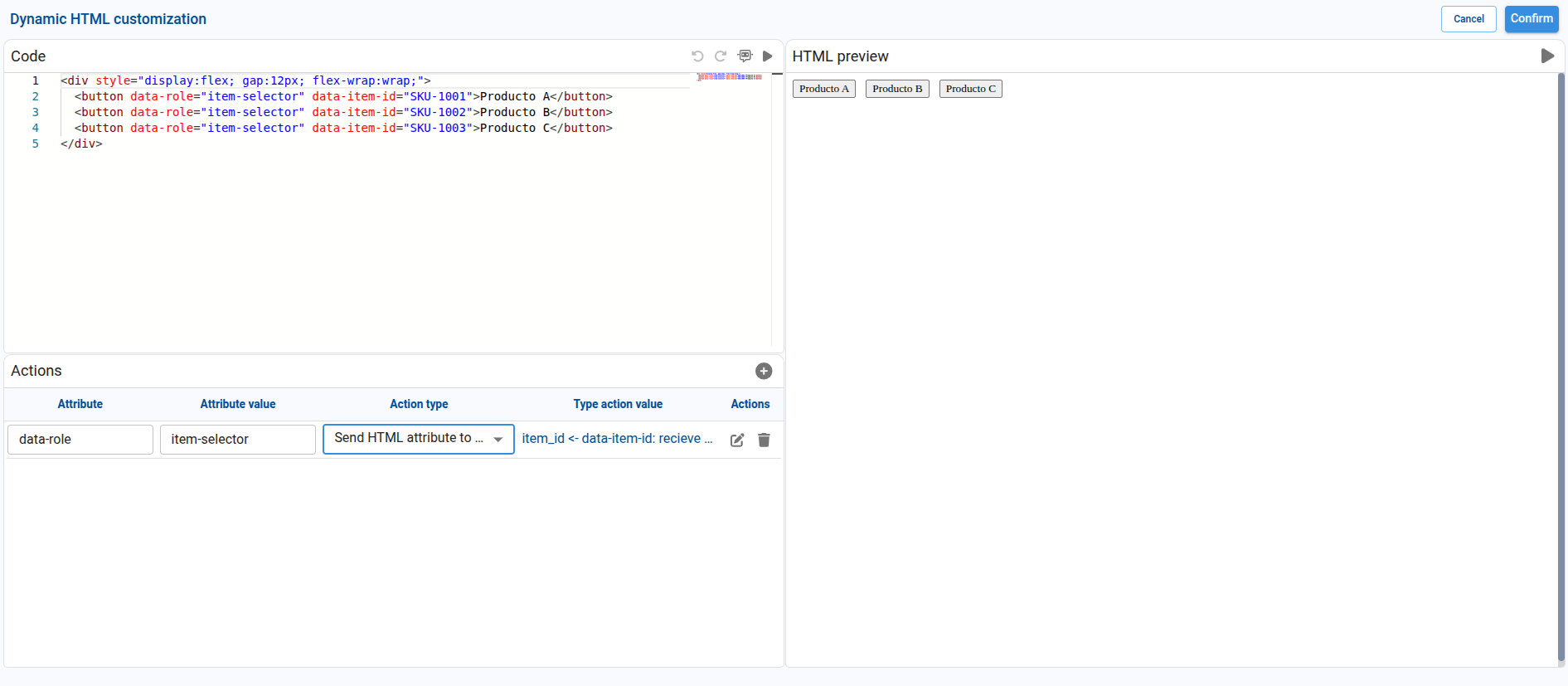Viewport: 1568px width, 686px height.
Task: Edit the data-role action row
Action: (737, 440)
